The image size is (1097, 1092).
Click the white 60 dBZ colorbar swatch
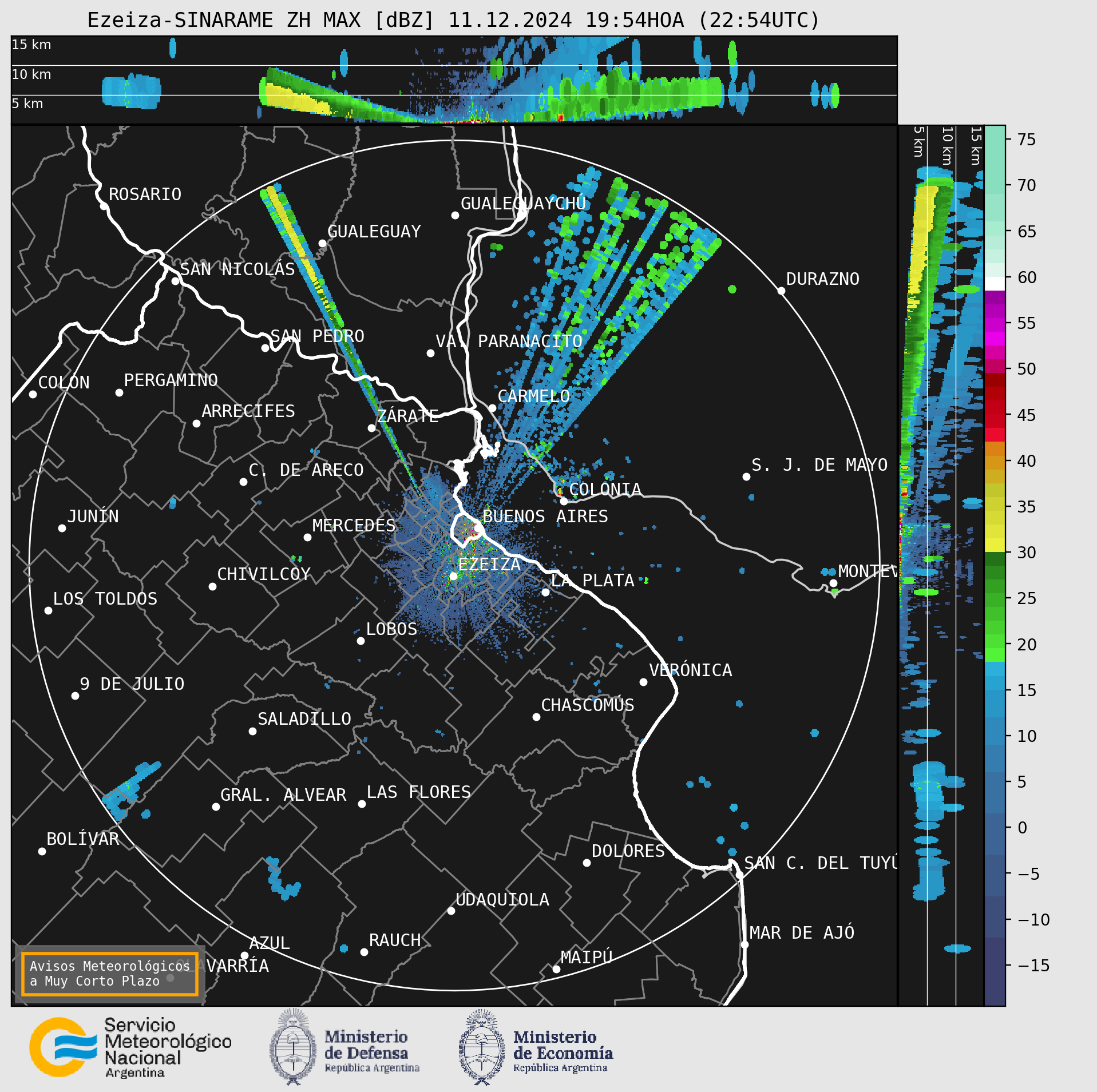pyautogui.click(x=995, y=284)
